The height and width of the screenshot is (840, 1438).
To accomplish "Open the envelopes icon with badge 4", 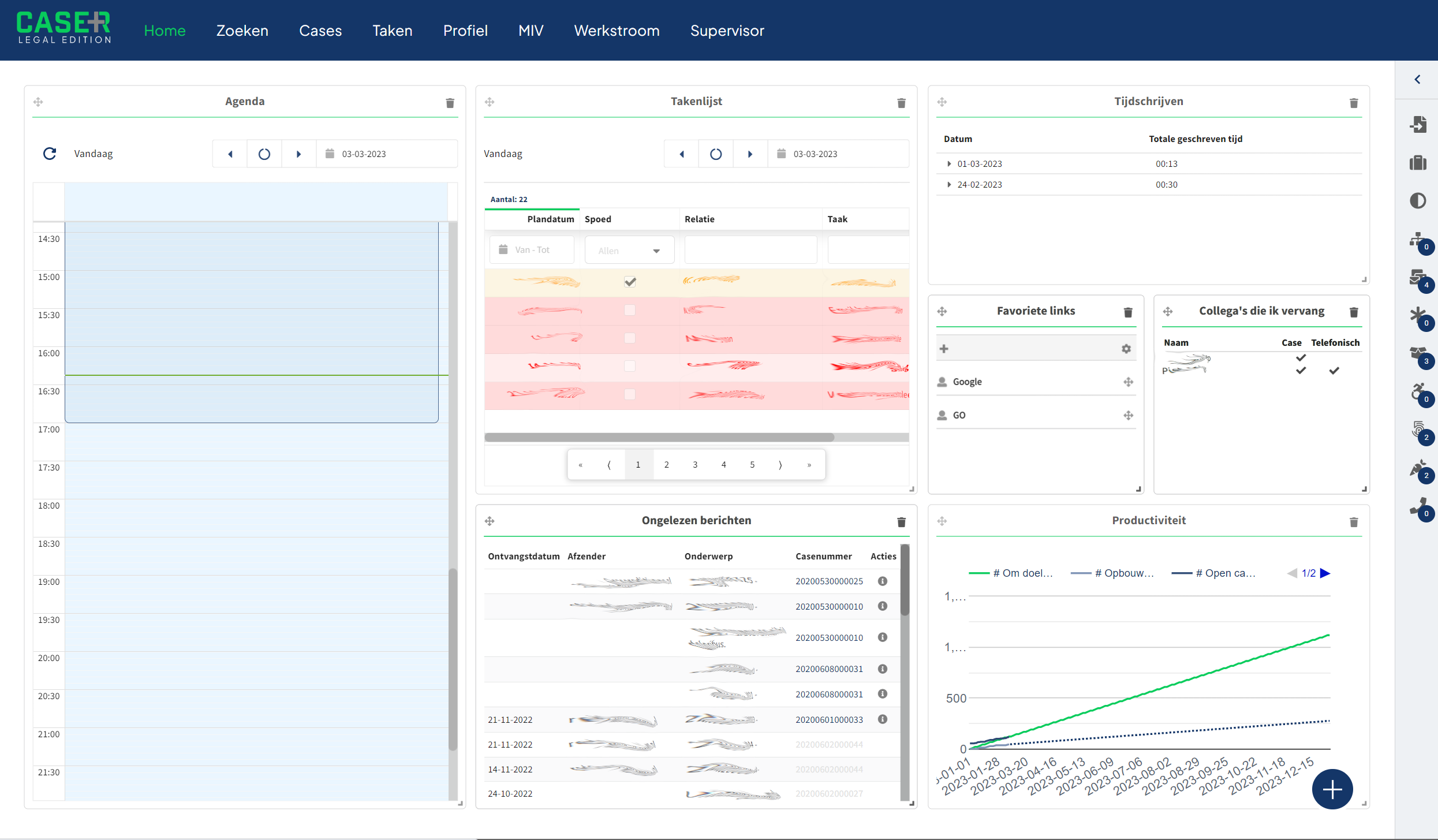I will click(1417, 277).
